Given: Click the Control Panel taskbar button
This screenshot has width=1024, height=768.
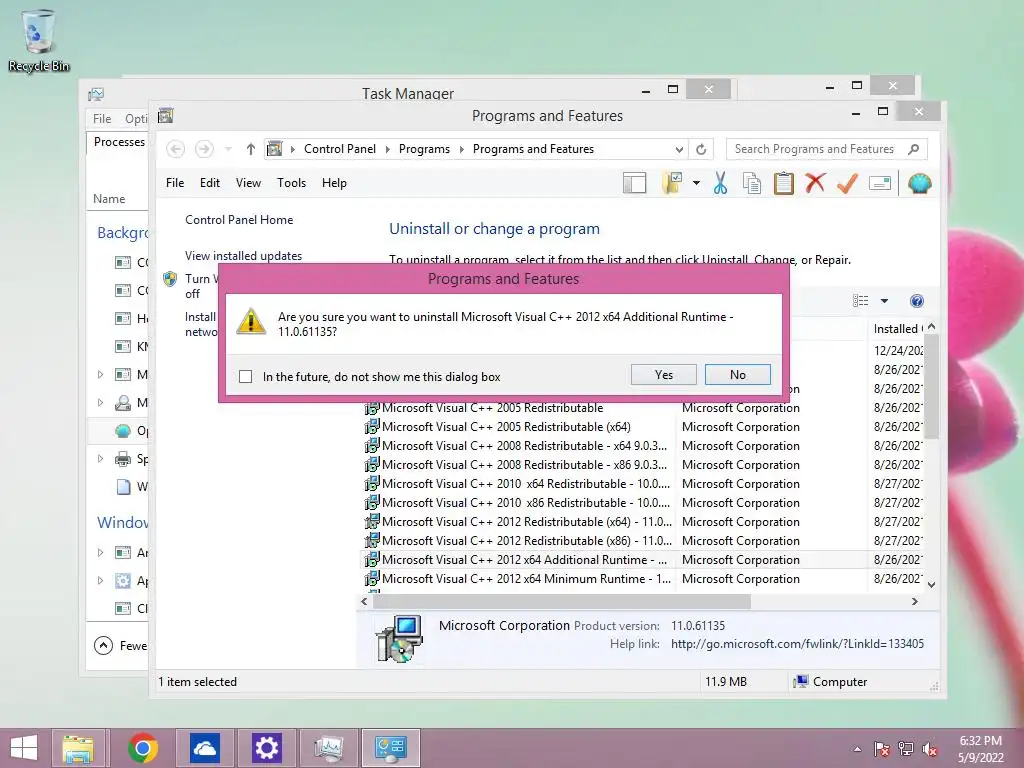Looking at the screenshot, I should click(391, 748).
